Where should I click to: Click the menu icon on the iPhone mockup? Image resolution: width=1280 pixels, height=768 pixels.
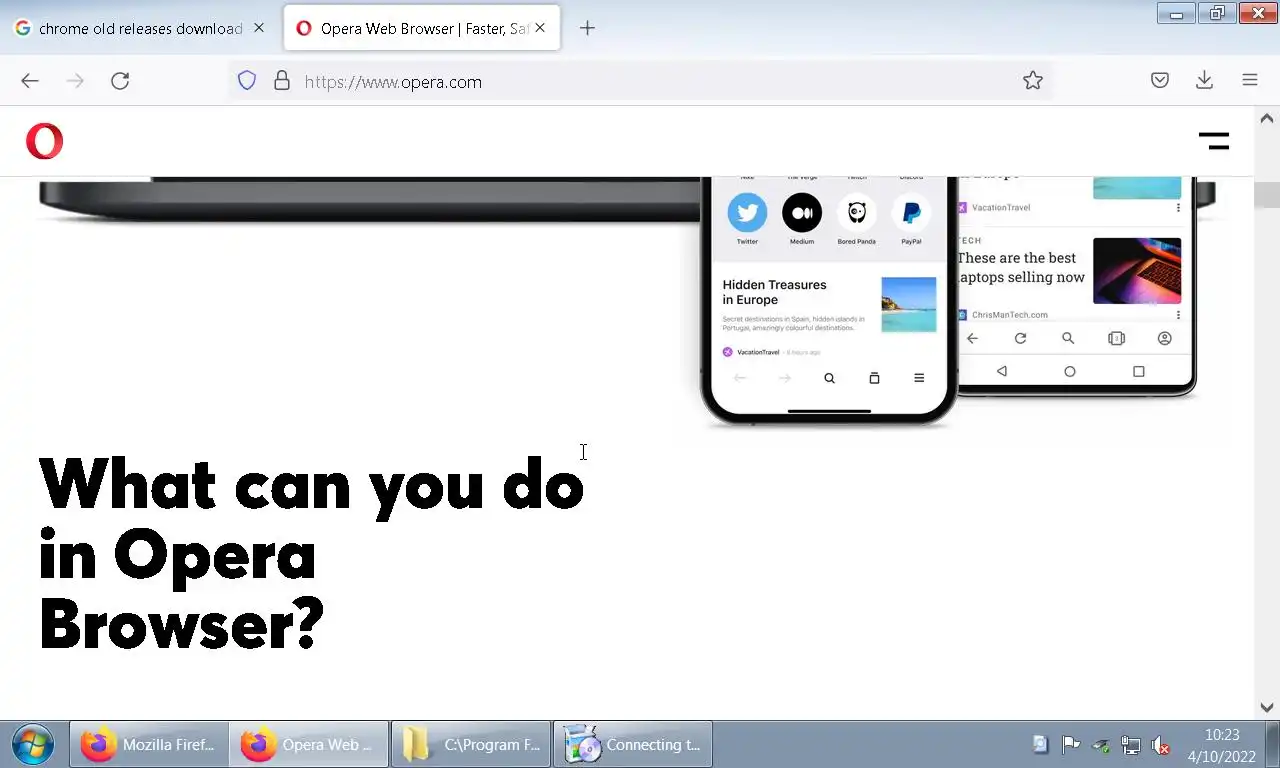coord(919,378)
